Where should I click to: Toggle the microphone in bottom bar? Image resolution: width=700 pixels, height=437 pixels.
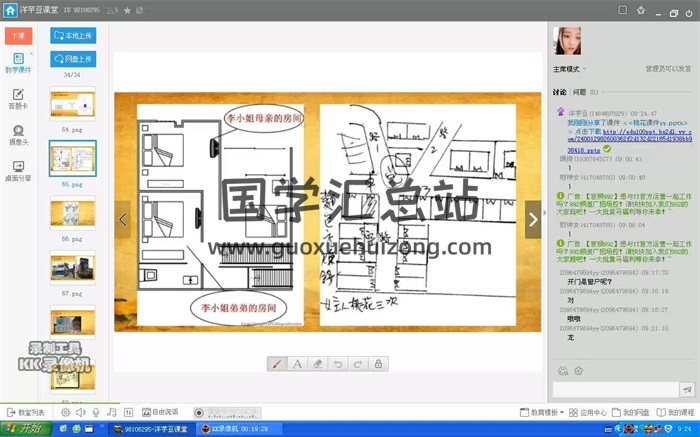[96, 412]
